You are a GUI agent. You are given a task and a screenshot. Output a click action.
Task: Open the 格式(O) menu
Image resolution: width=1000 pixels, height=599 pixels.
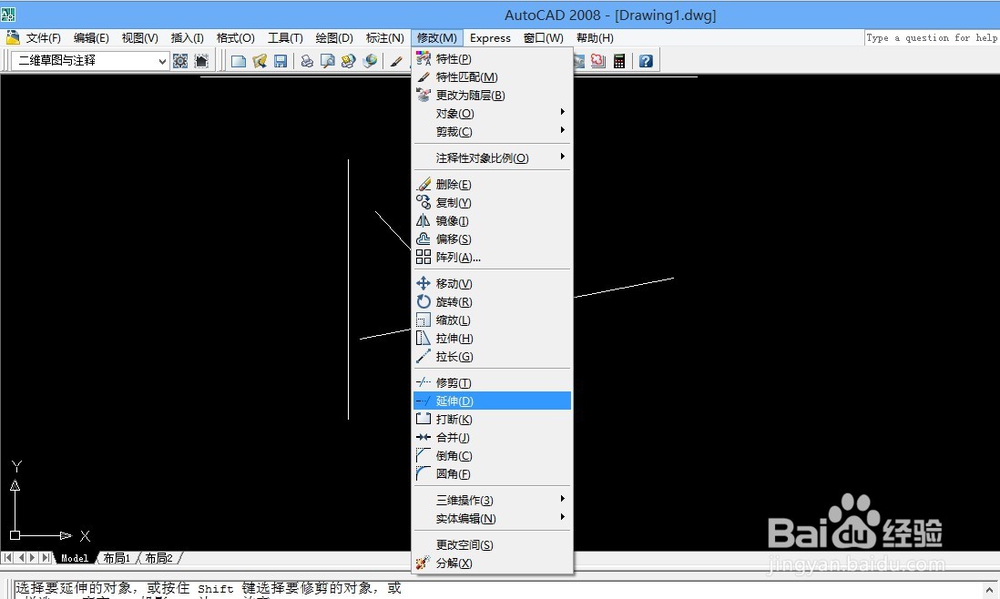coord(235,38)
